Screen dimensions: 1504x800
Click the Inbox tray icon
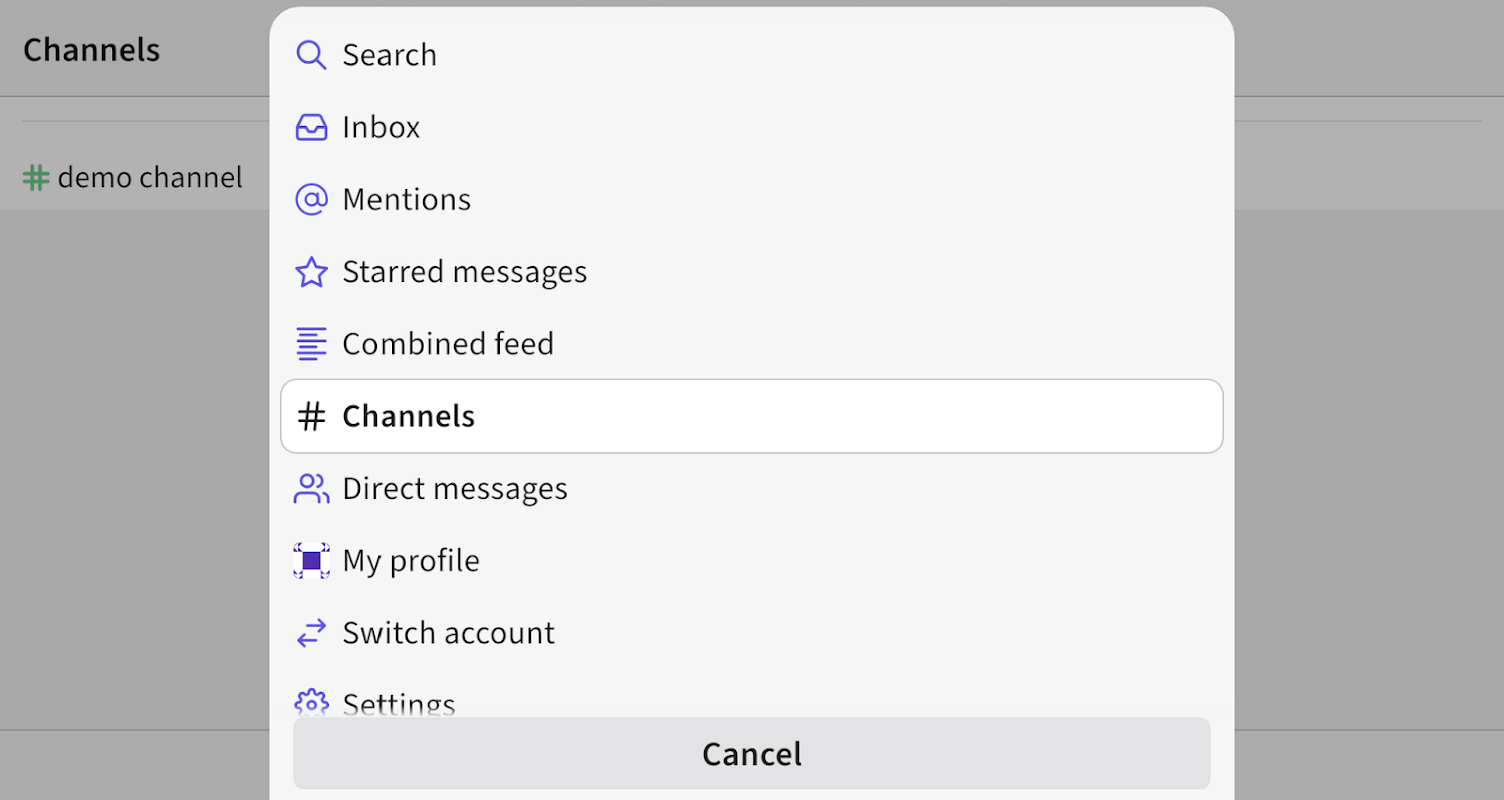pos(311,127)
